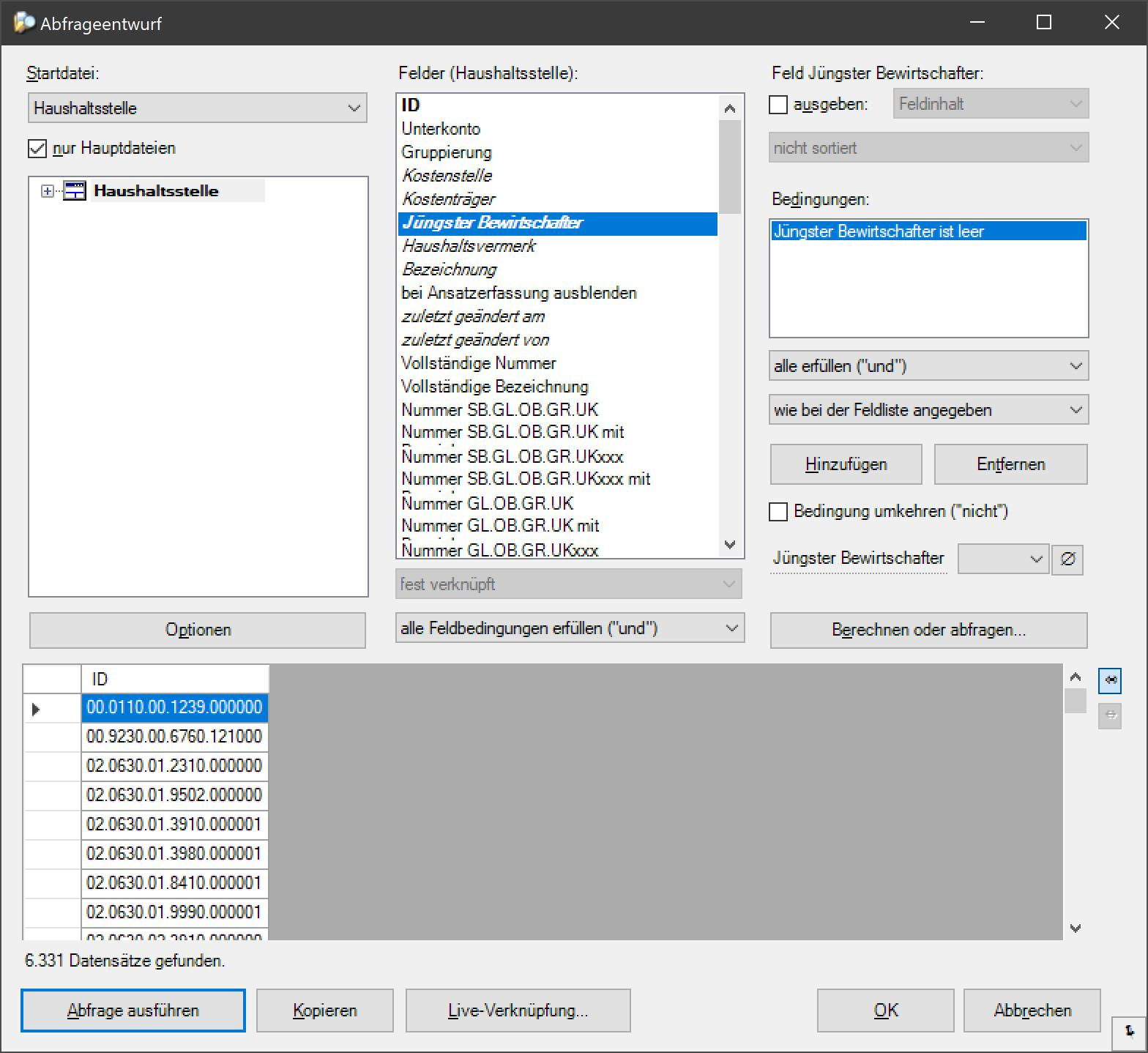Select result row 02.0630.01.9990.000001
The image size is (1148, 1053).
pos(175,912)
